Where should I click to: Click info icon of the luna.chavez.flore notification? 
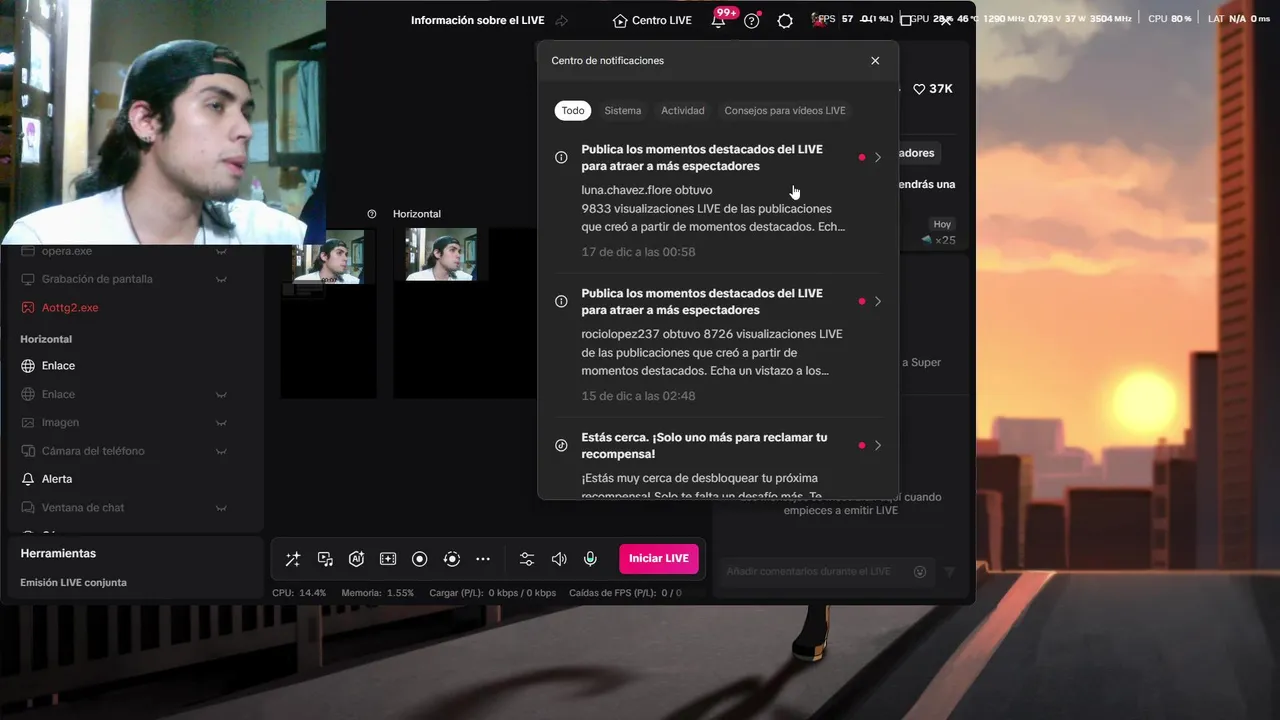(561, 157)
